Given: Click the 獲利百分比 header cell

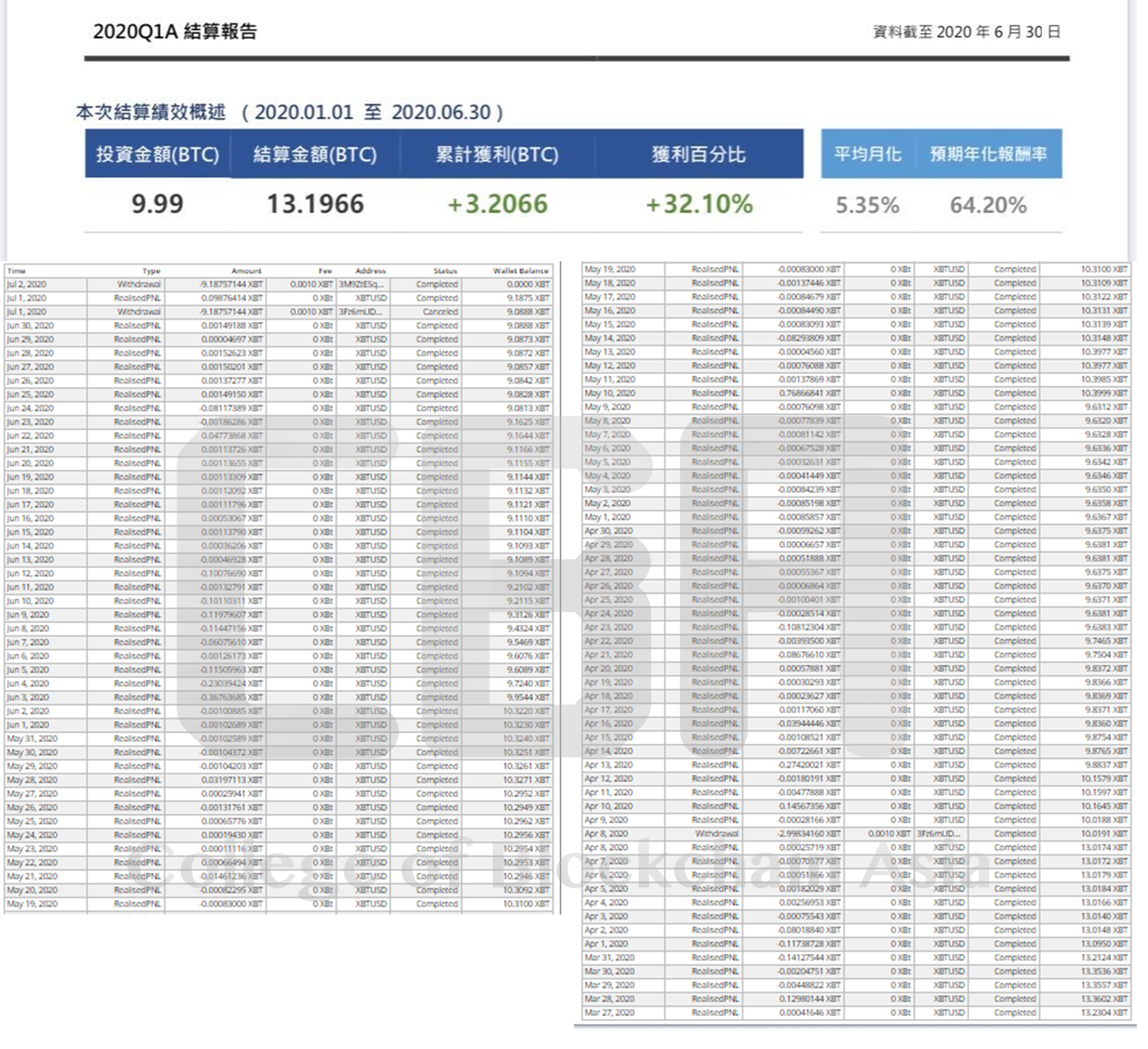Looking at the screenshot, I should (x=698, y=155).
